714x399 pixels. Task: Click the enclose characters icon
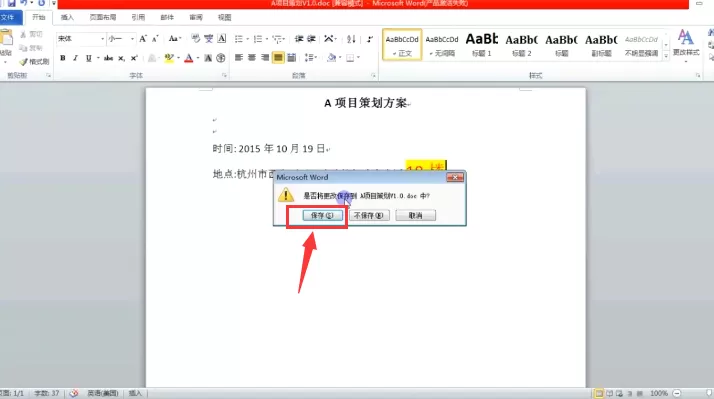coord(221,58)
